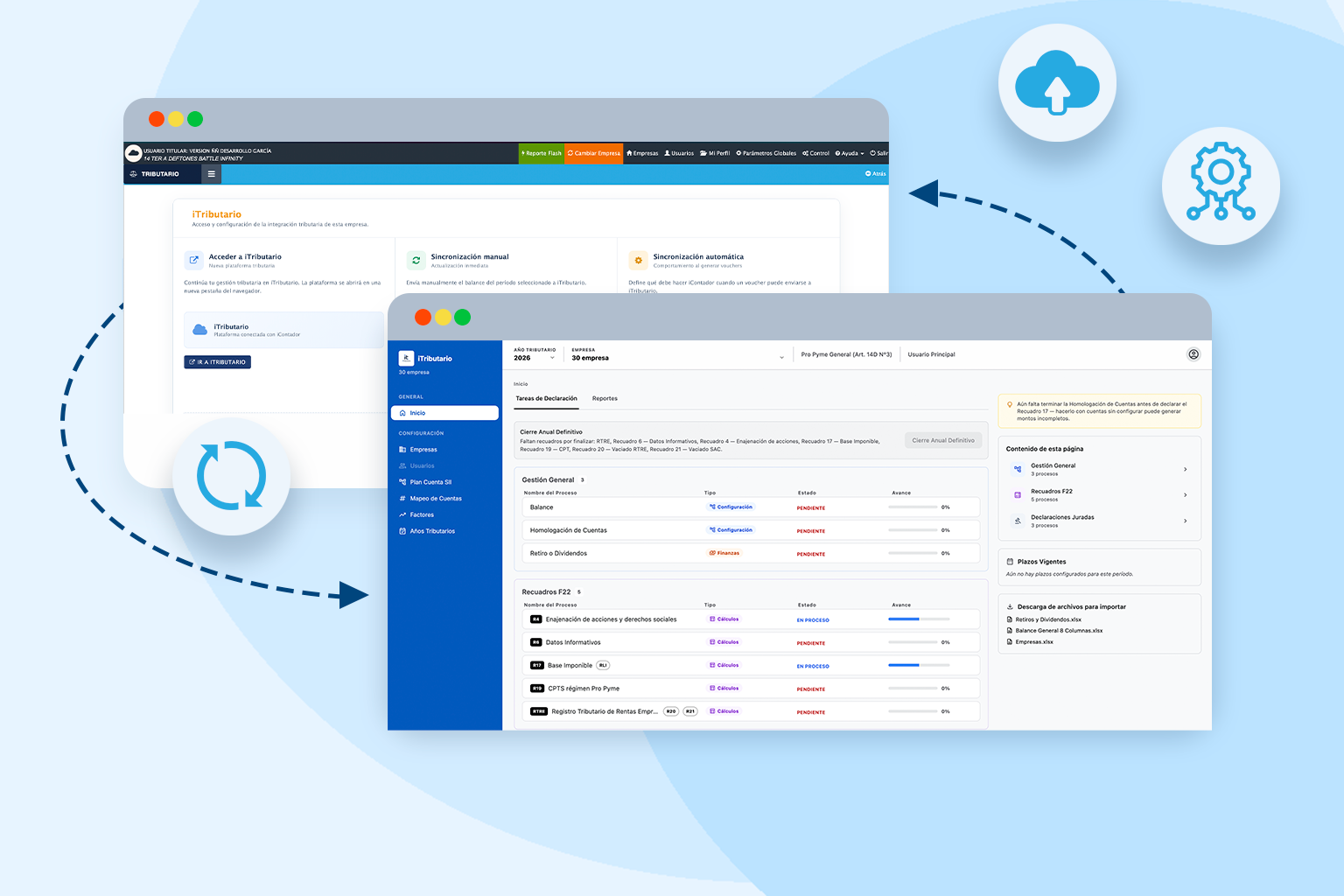Go to Inicio in iTributario sidebar
1344x896 pixels.
(x=444, y=413)
